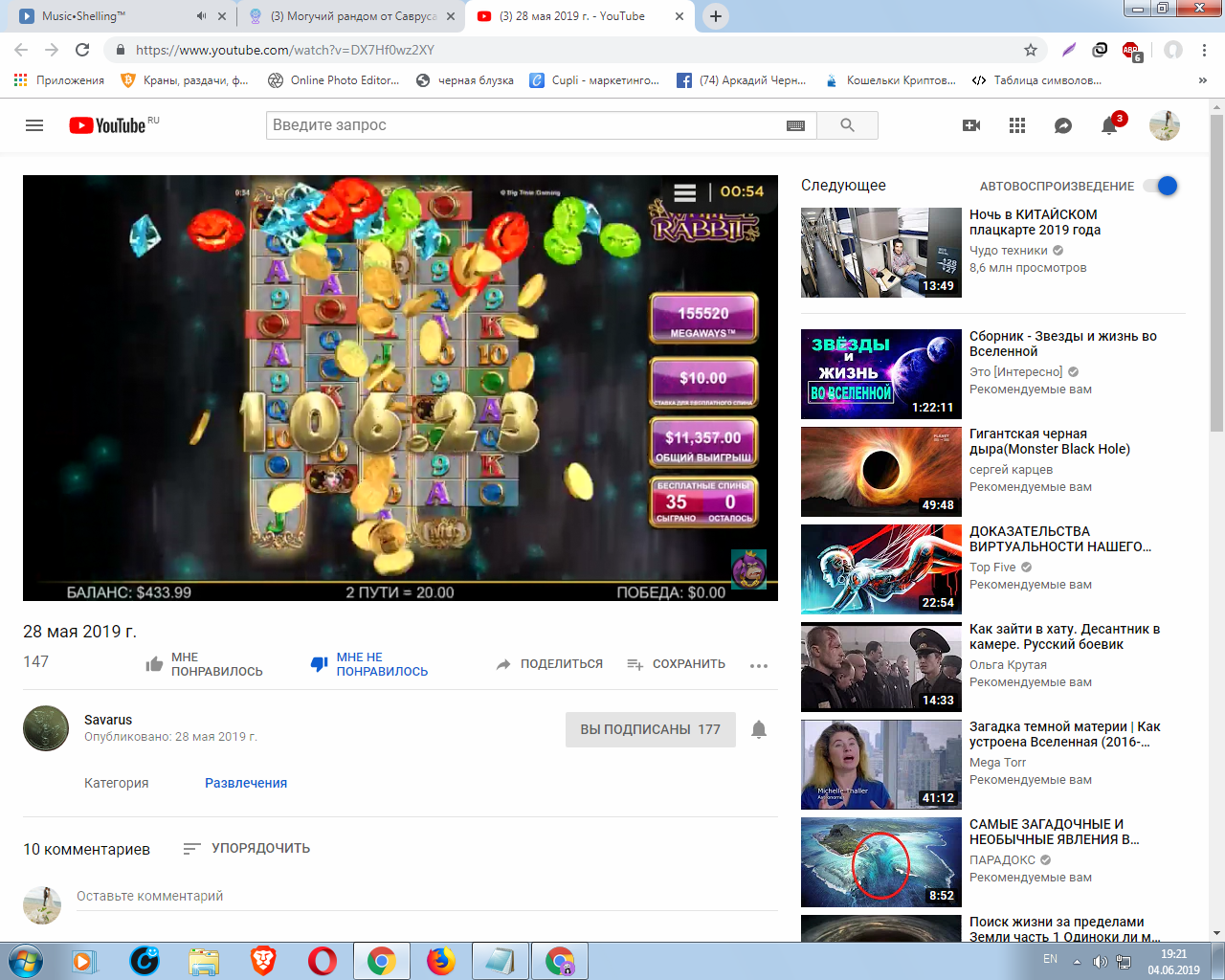This screenshot has height=980, width=1225.
Task: Open the УПОРЯДОЧИТЬ comments sort dropdown
Action: [x=247, y=848]
